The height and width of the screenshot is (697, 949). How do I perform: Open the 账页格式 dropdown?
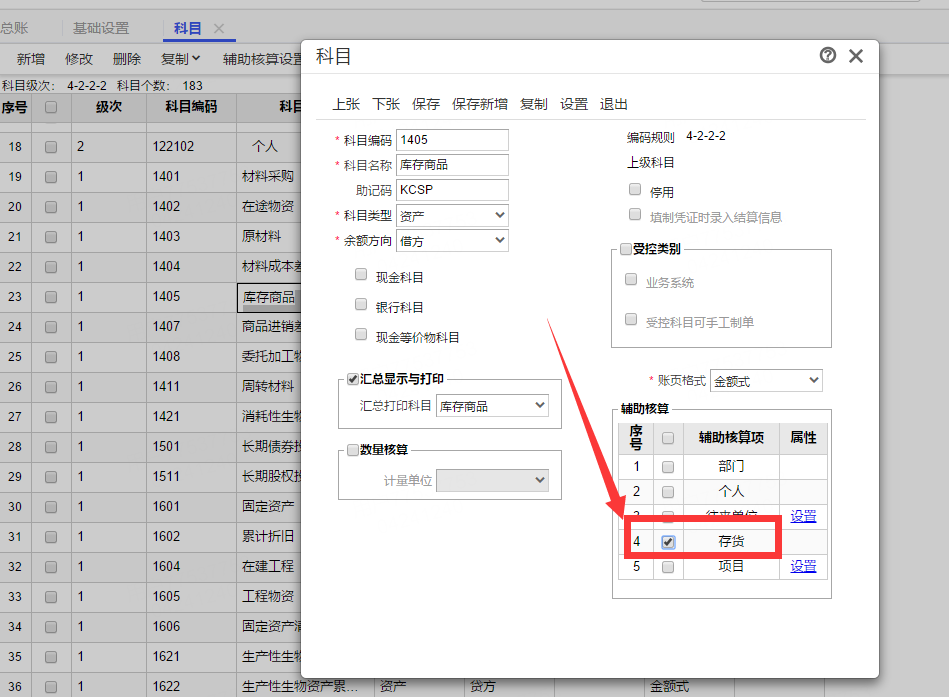point(766,380)
